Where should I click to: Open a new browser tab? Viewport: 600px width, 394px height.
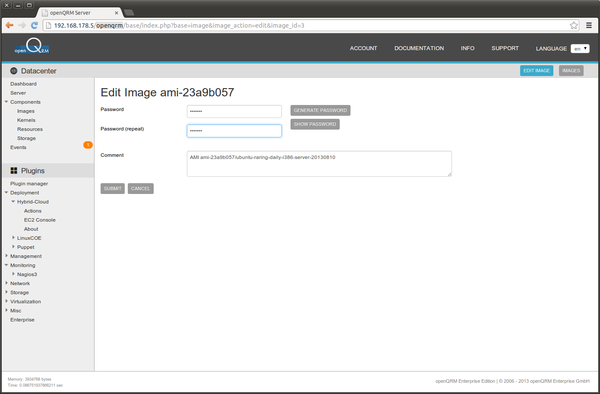[x=129, y=13]
